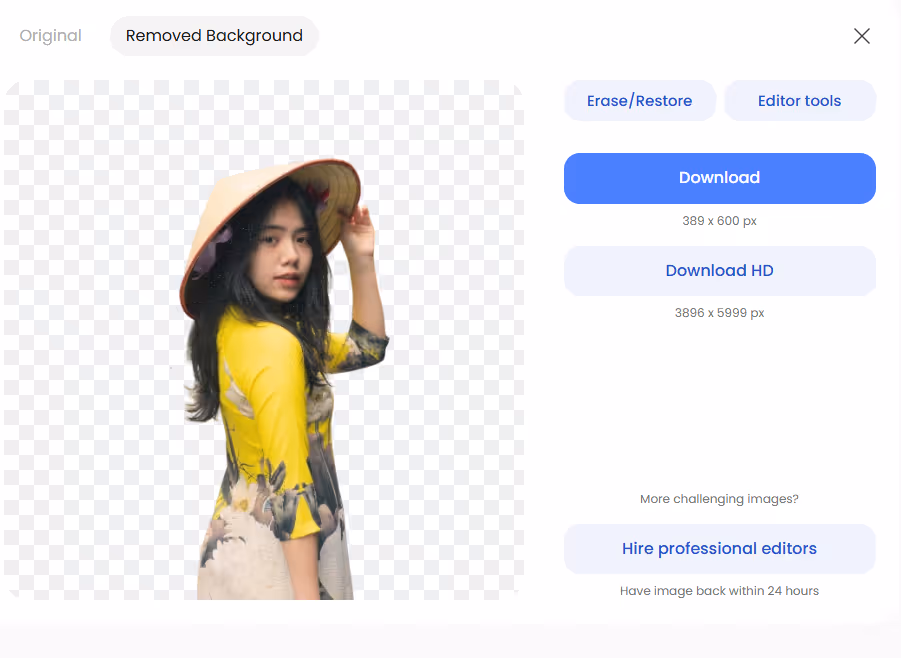Download the HD version
901x658 pixels.
pyautogui.click(x=719, y=271)
